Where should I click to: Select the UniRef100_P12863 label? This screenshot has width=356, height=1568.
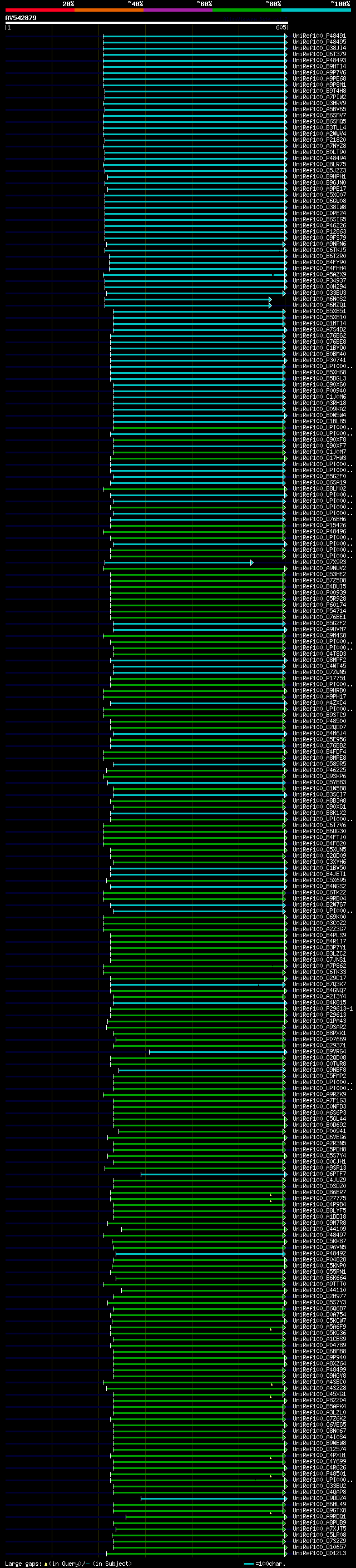tap(319, 231)
